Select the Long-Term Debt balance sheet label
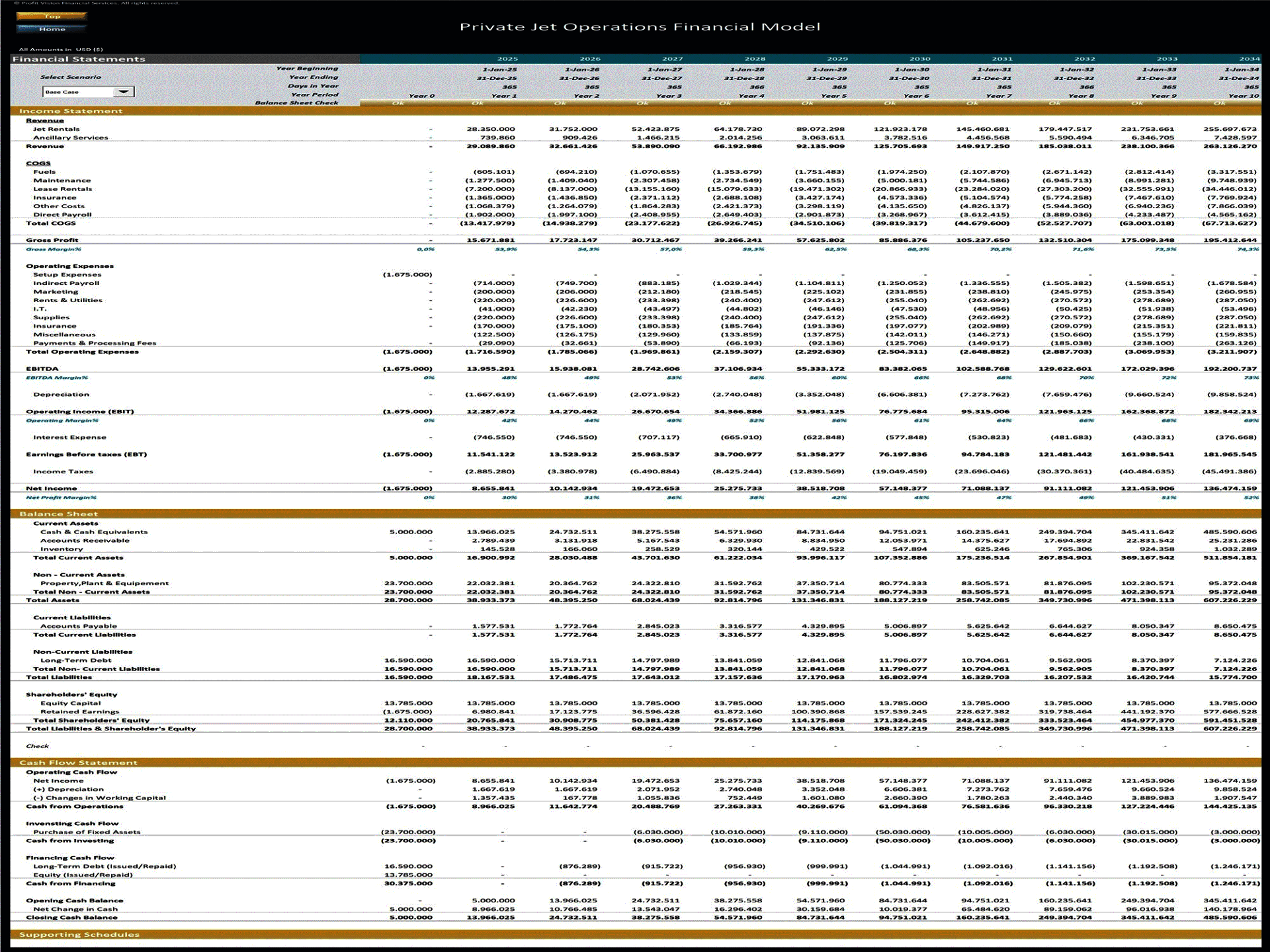 point(76,660)
